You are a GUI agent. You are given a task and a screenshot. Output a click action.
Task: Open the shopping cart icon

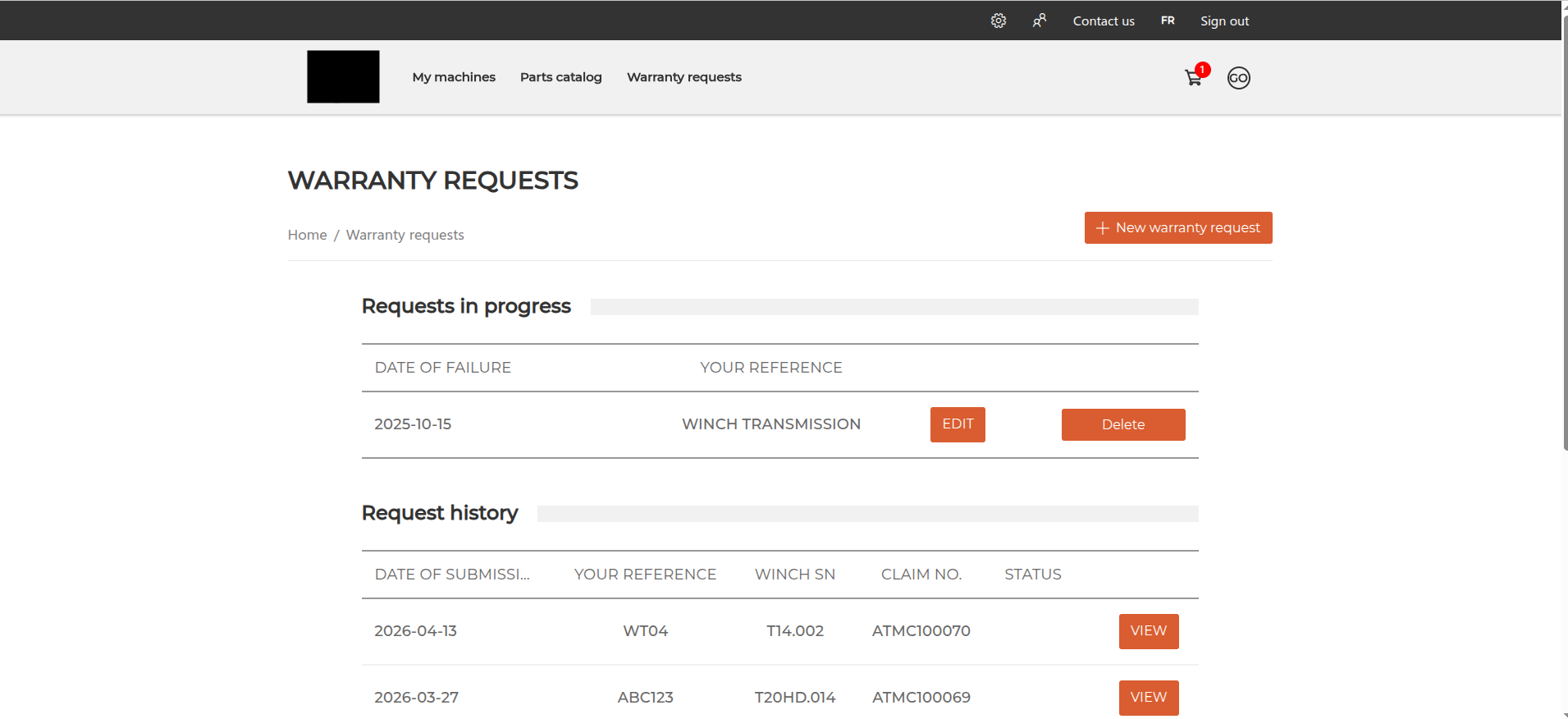(1194, 78)
